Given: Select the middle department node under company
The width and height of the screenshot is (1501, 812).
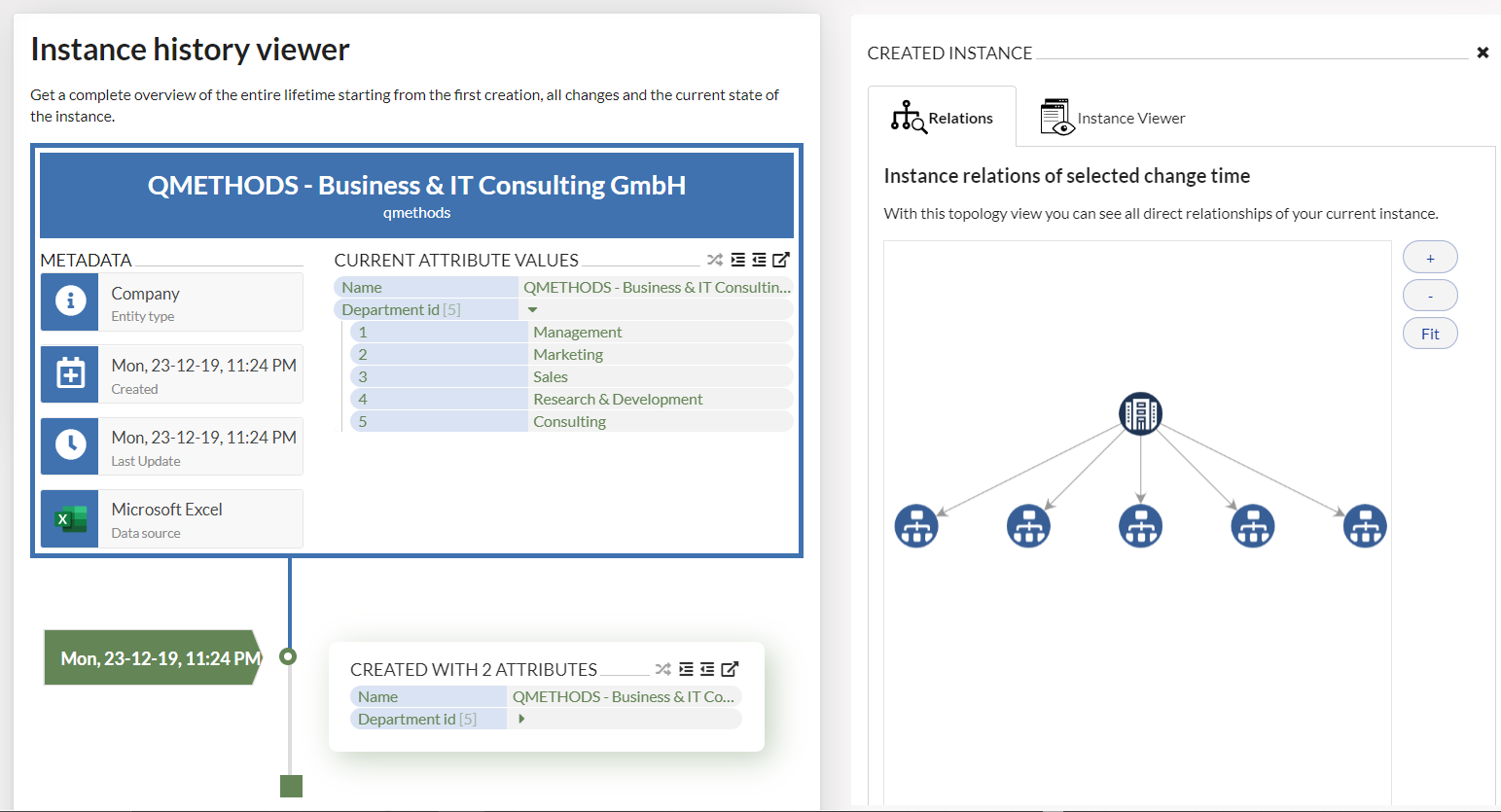Looking at the screenshot, I should pyautogui.click(x=1140, y=526).
